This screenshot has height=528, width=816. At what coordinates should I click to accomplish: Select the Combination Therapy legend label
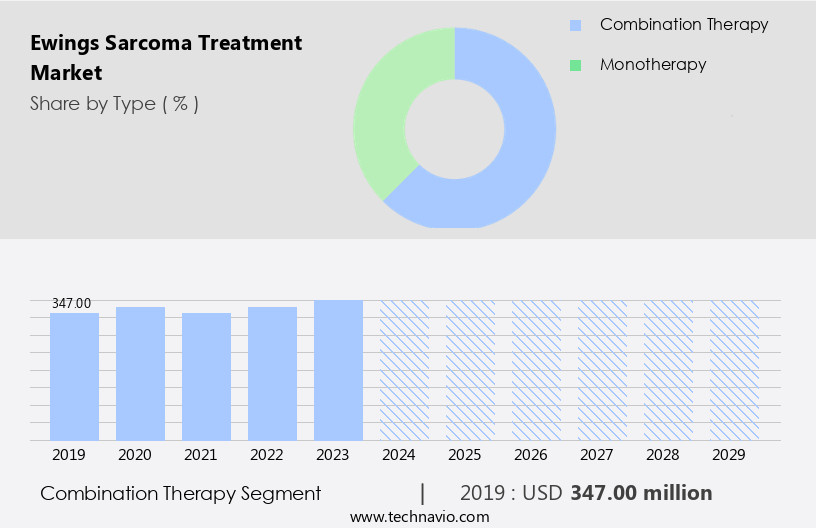(683, 25)
